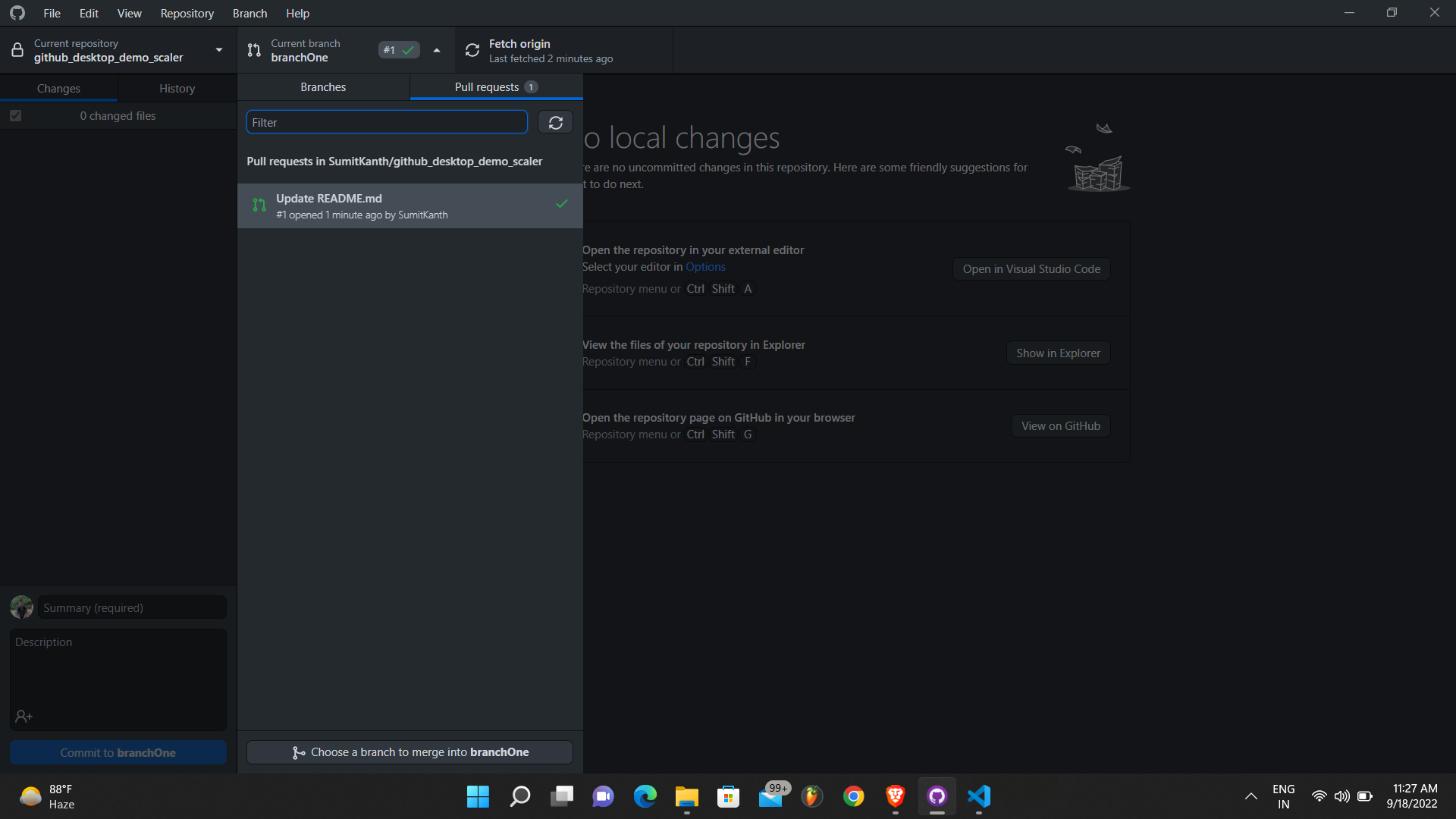Click the View on GitHub button
Screen dimensions: 1456x819
click(1060, 425)
